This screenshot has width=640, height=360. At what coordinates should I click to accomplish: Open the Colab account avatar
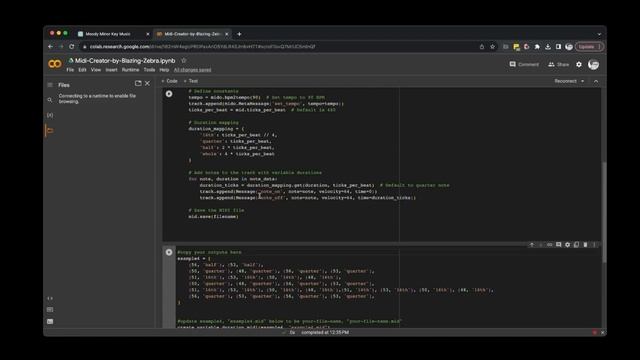point(593,64)
